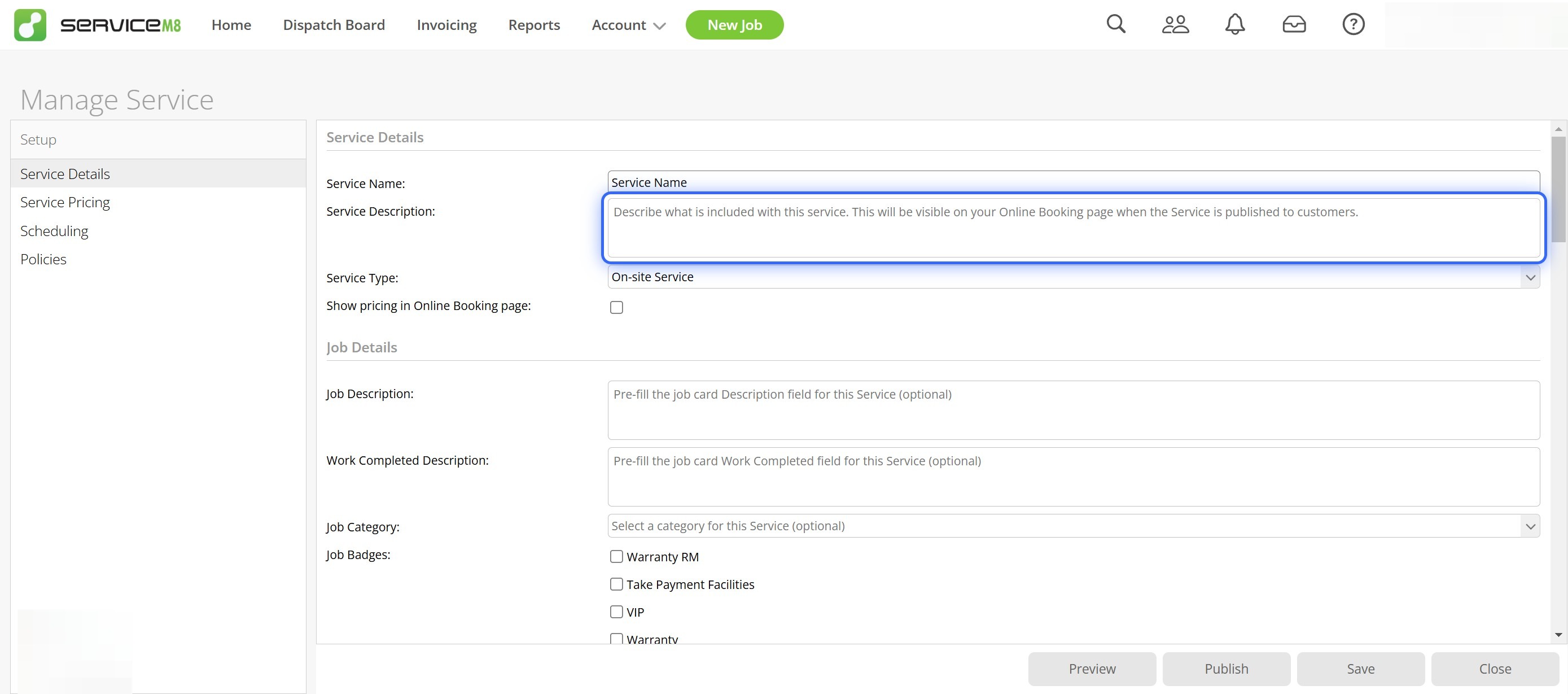The image size is (1568, 694).
Task: Open the staff people icon
Action: (1175, 24)
